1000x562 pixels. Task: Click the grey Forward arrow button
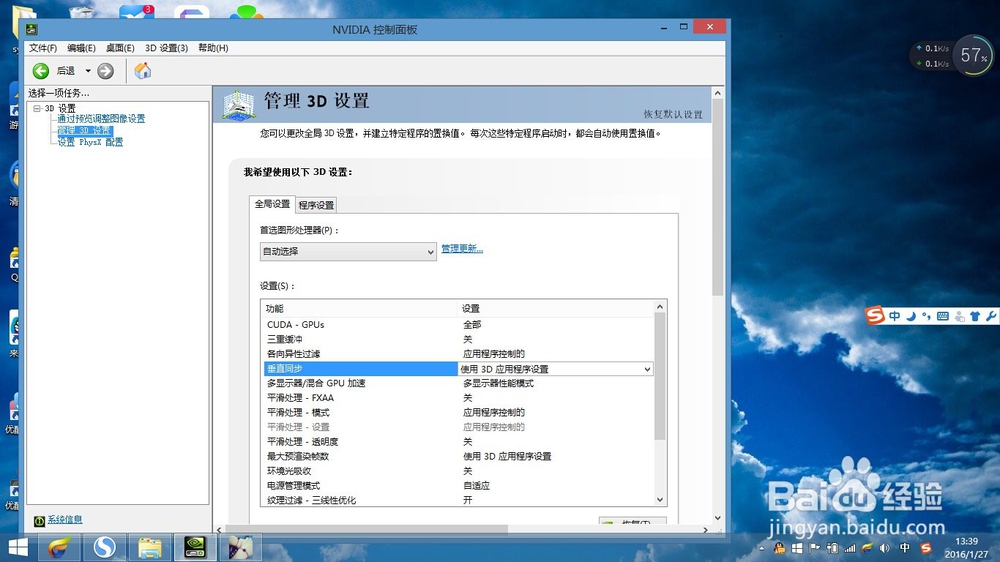(x=106, y=71)
